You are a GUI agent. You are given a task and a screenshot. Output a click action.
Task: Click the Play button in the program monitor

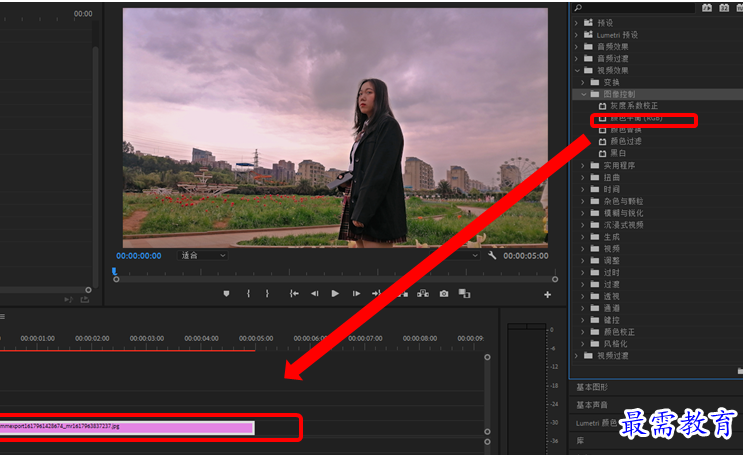(335, 294)
